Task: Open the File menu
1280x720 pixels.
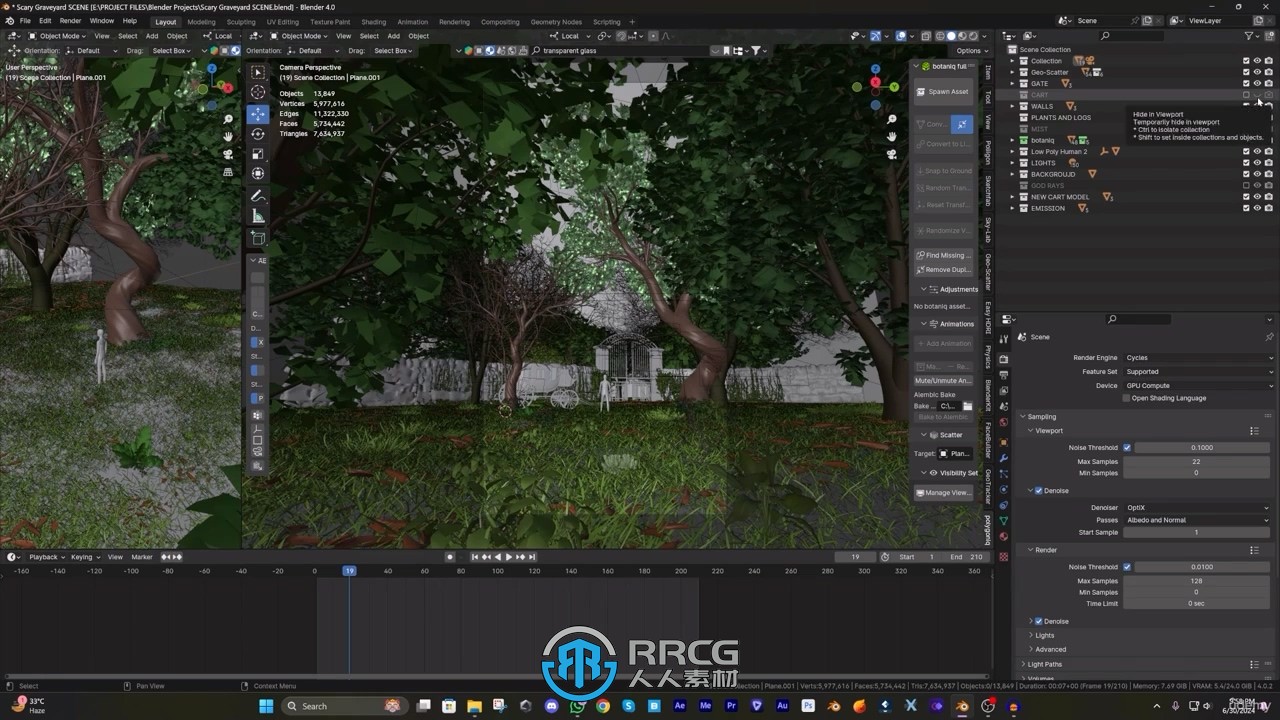Action: tap(25, 21)
